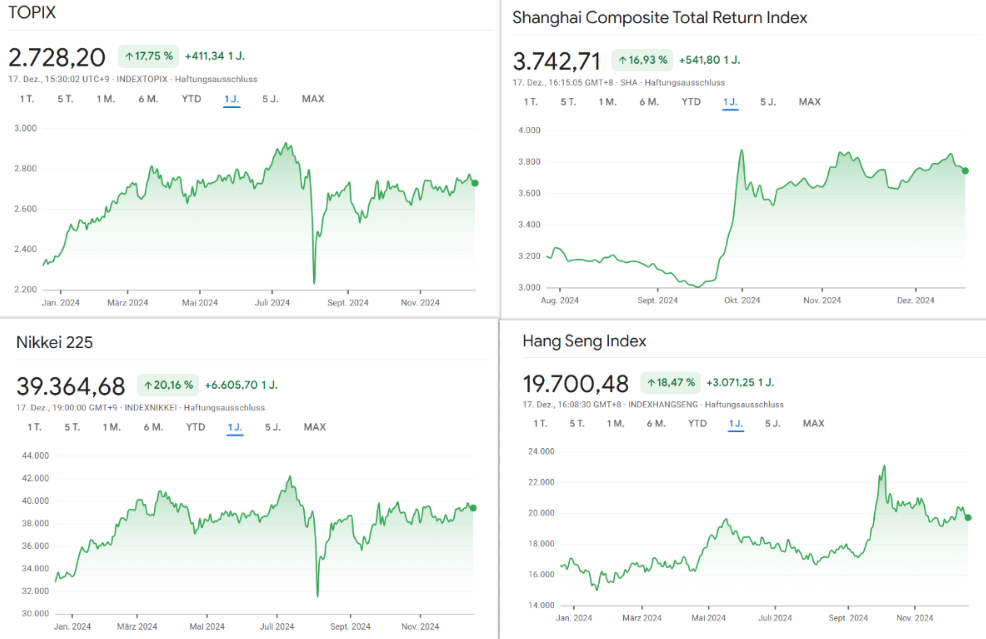Click the Hang Seng Index heading
The width and height of the screenshot is (986, 639).
tap(584, 341)
